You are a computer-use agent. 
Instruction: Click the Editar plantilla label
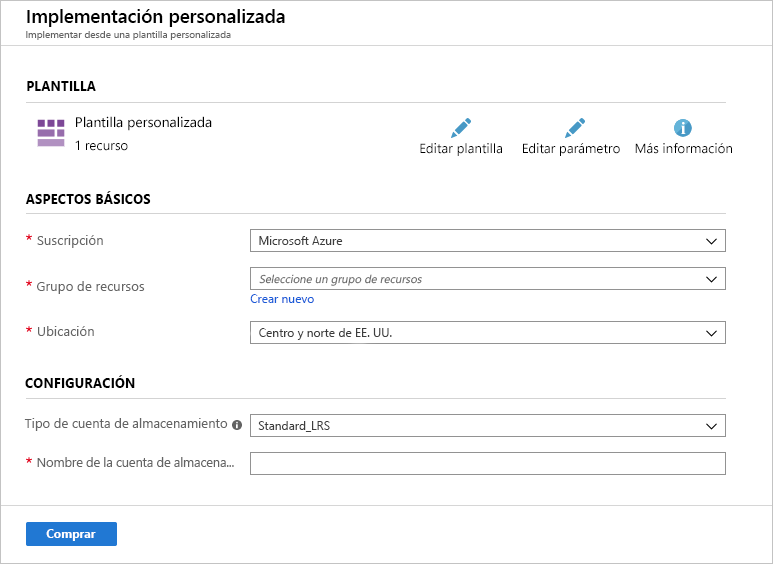461,148
